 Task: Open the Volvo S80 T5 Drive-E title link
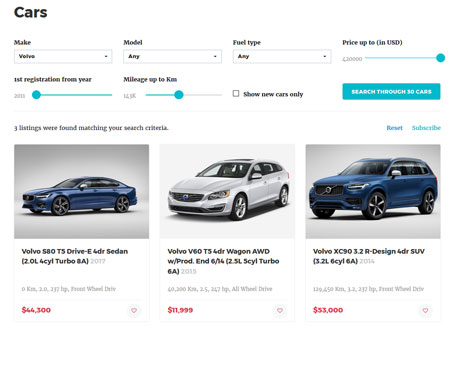pyautogui.click(x=75, y=256)
